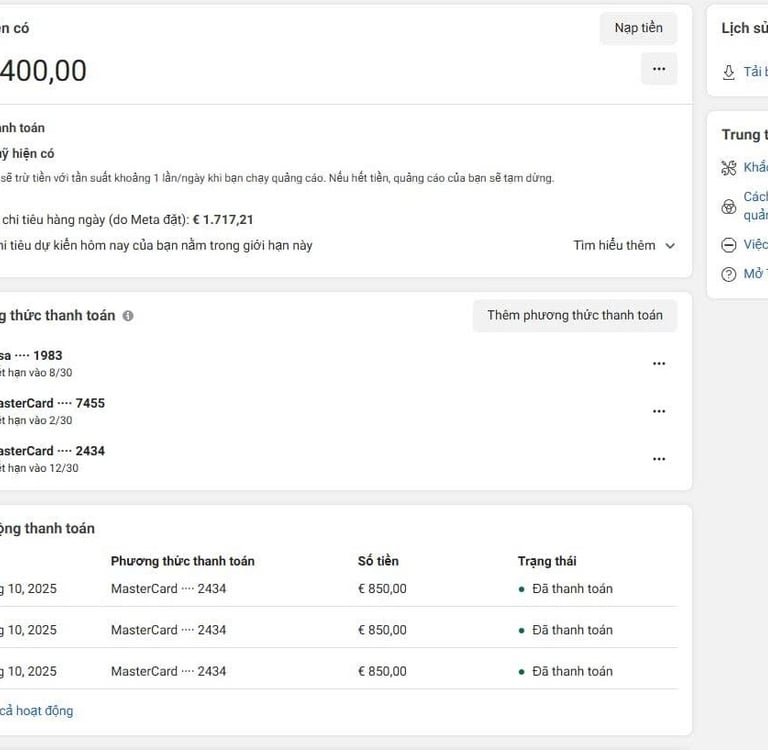
Task: Open options menu for MasterCard 7455
Action: point(658,411)
